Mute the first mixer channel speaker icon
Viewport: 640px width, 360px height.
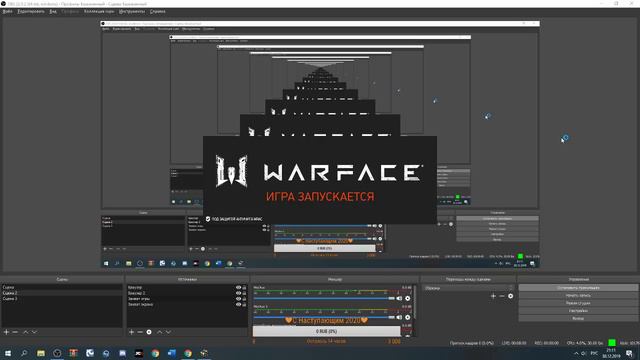pos(399,298)
